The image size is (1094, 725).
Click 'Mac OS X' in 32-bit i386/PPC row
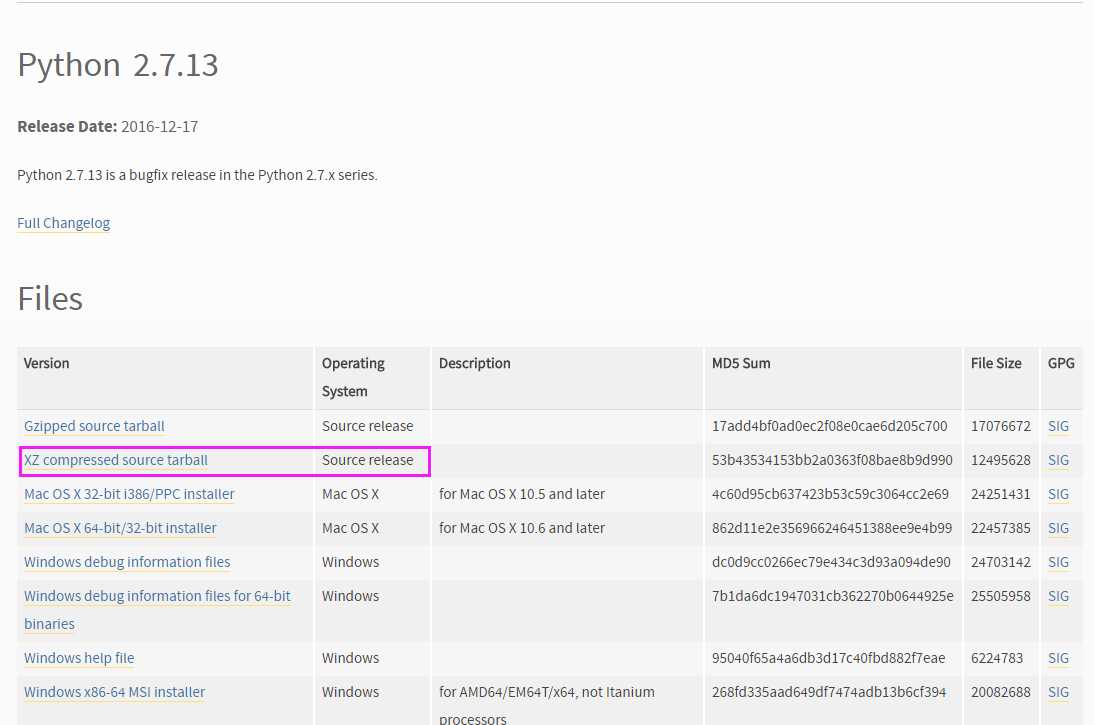tap(350, 494)
